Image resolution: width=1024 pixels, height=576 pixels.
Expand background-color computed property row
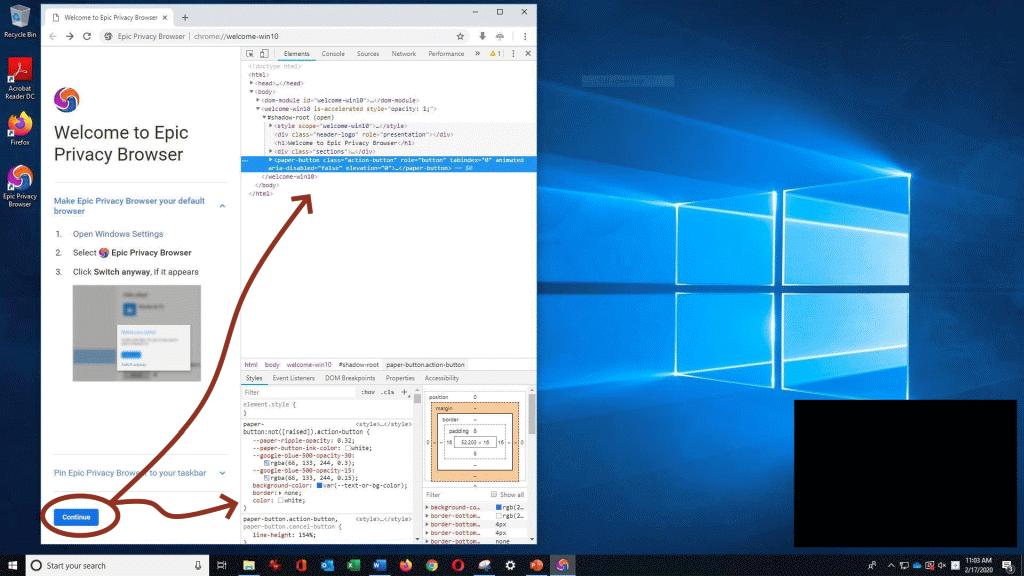(427, 507)
